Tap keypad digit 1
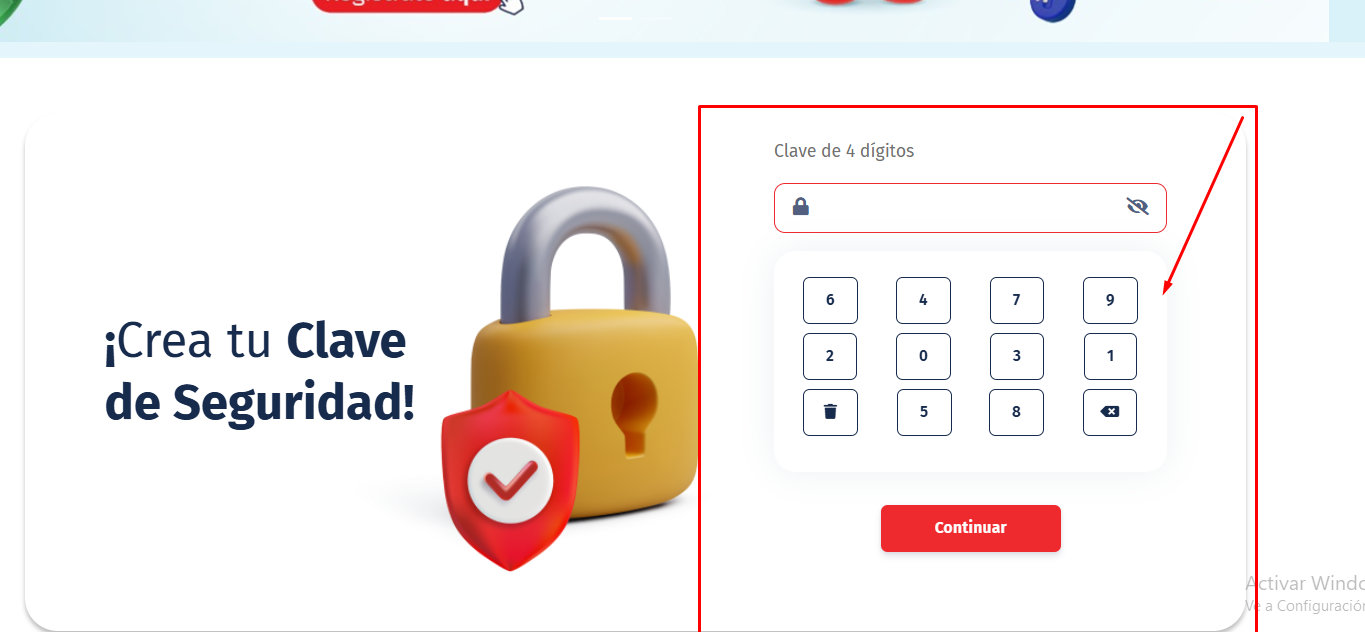1365x632 pixels. click(x=1110, y=356)
